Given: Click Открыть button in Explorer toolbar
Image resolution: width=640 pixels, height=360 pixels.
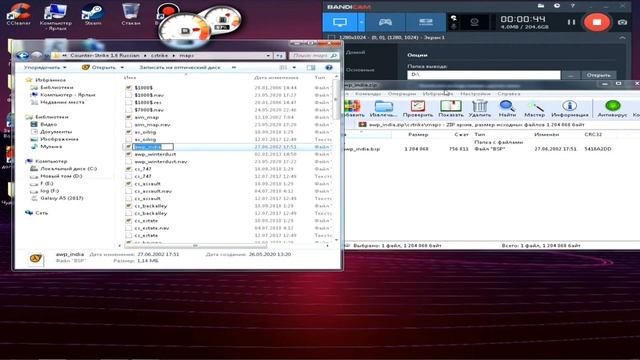Looking at the screenshot, I should click(x=100, y=67).
